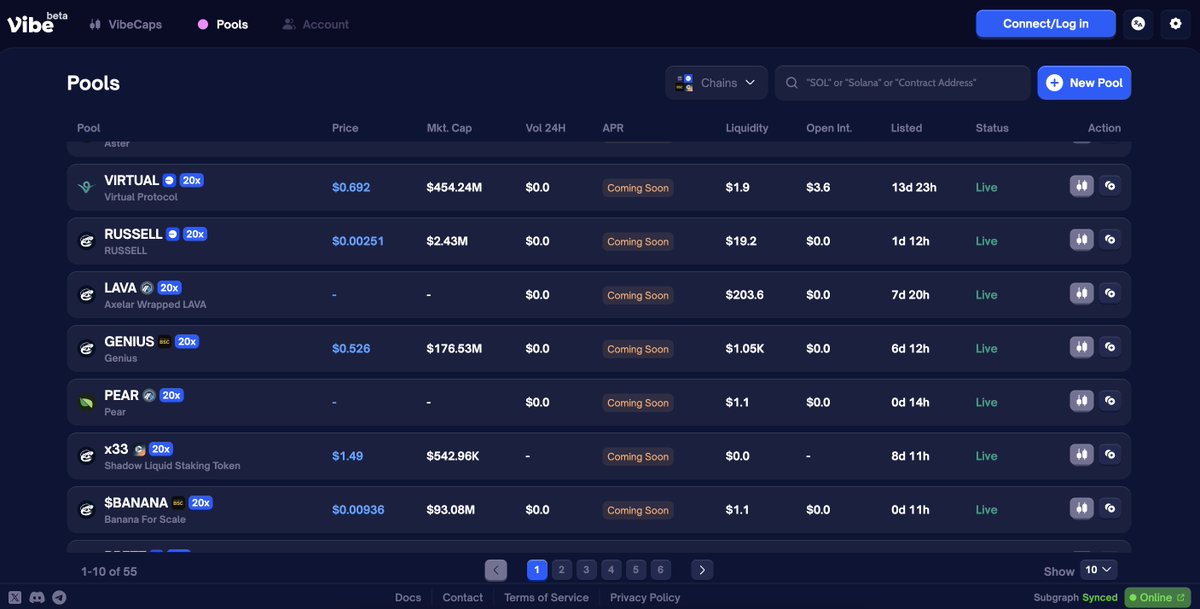Click the next page arrow
Image resolution: width=1200 pixels, height=609 pixels.
coord(702,570)
